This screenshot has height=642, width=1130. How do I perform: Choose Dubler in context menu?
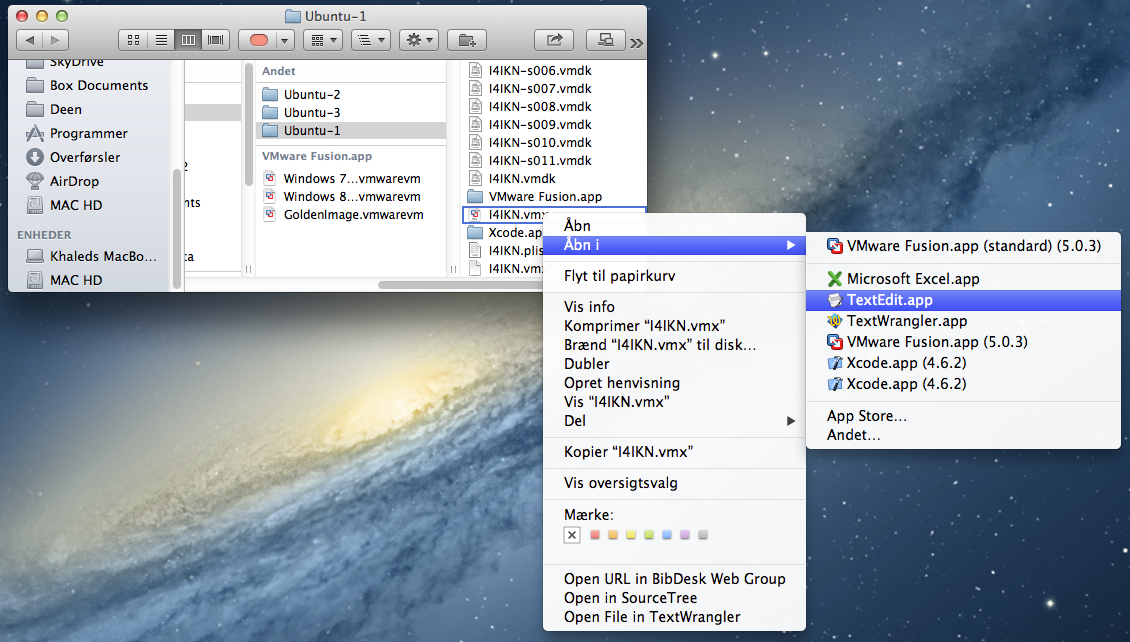674,364
